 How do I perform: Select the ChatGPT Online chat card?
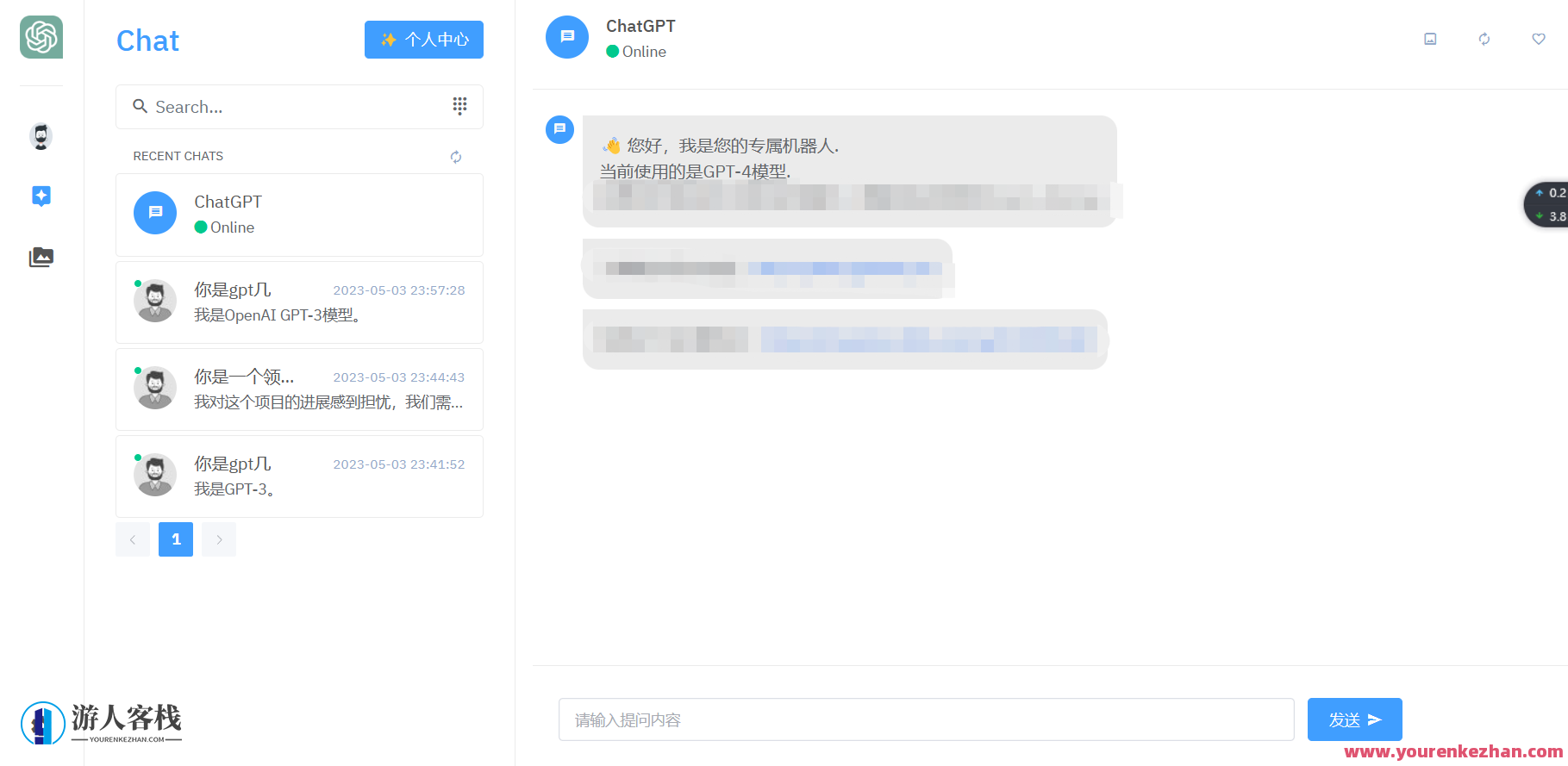(x=299, y=215)
